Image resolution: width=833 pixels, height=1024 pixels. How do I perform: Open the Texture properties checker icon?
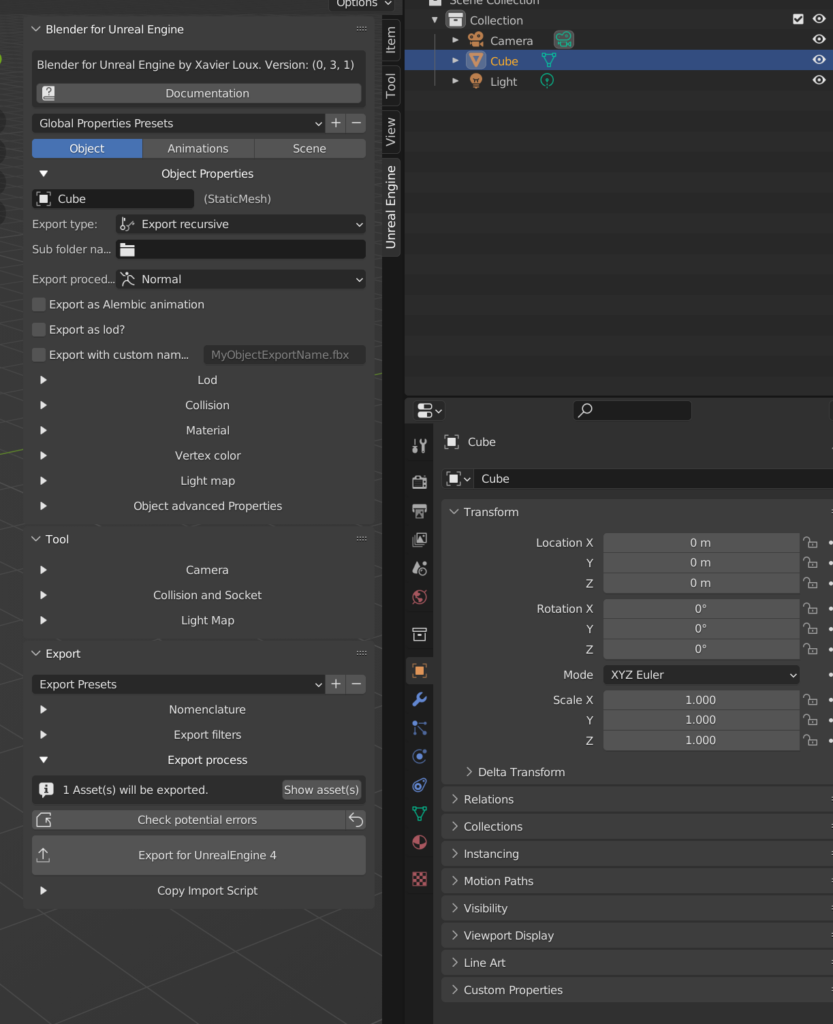(419, 879)
